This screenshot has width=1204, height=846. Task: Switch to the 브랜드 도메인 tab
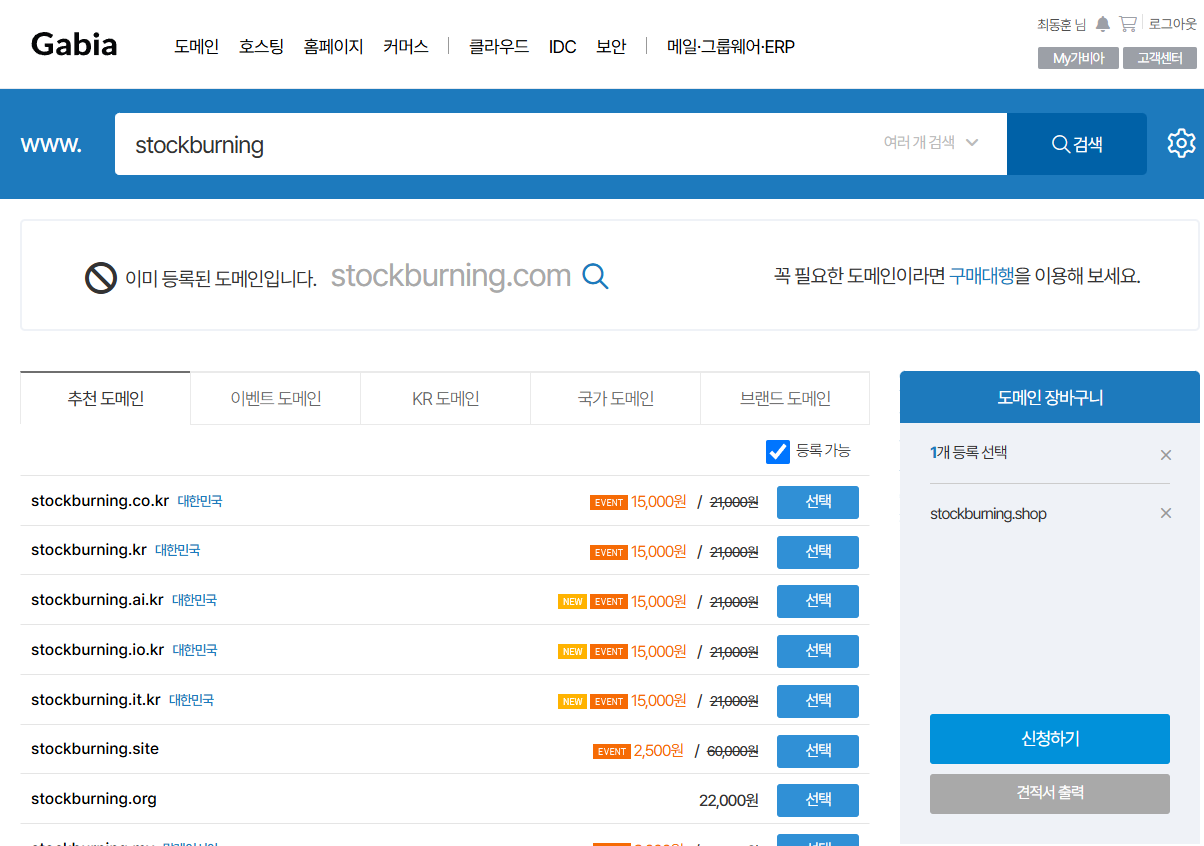[x=785, y=398]
